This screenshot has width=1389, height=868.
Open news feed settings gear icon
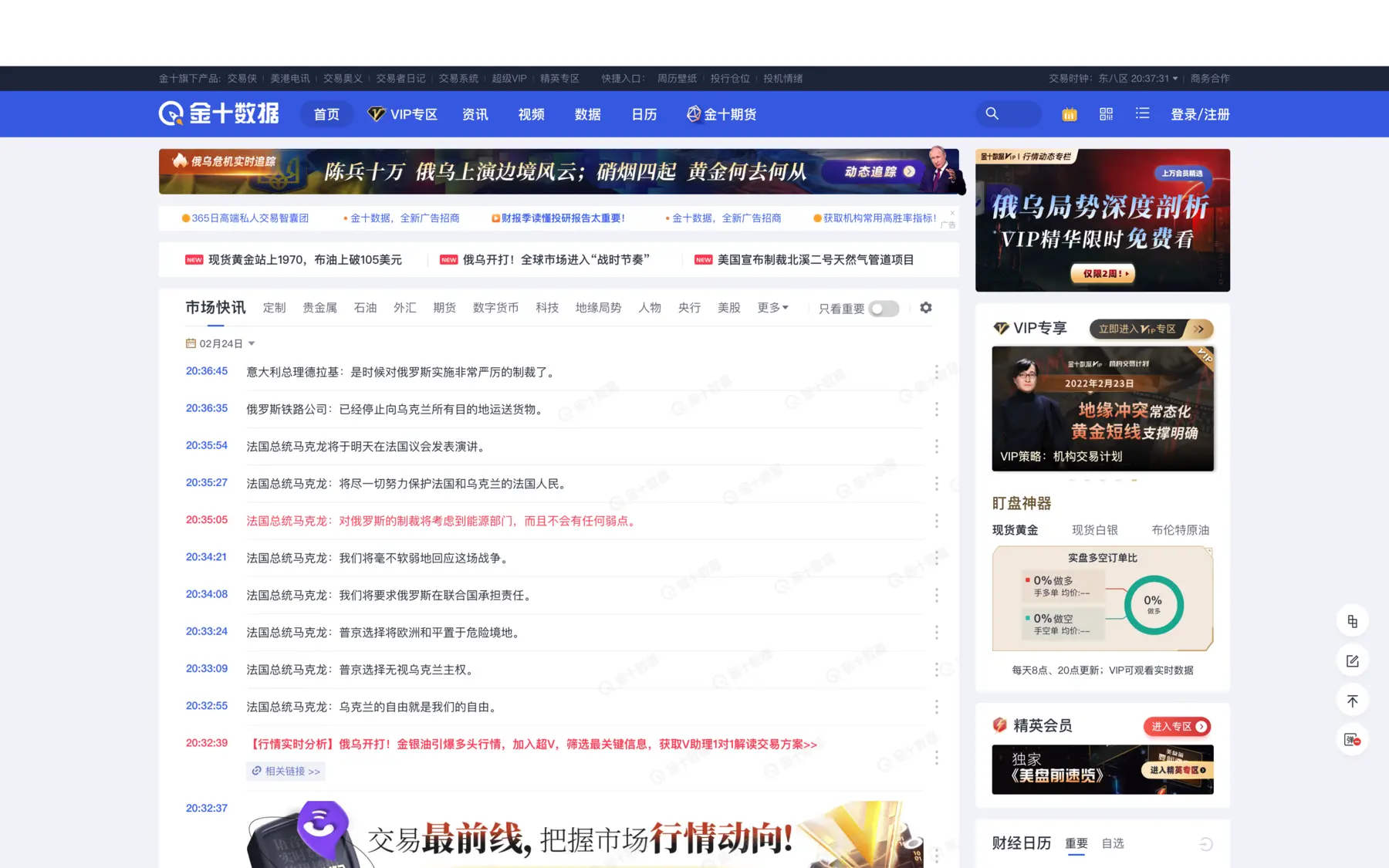point(926,308)
